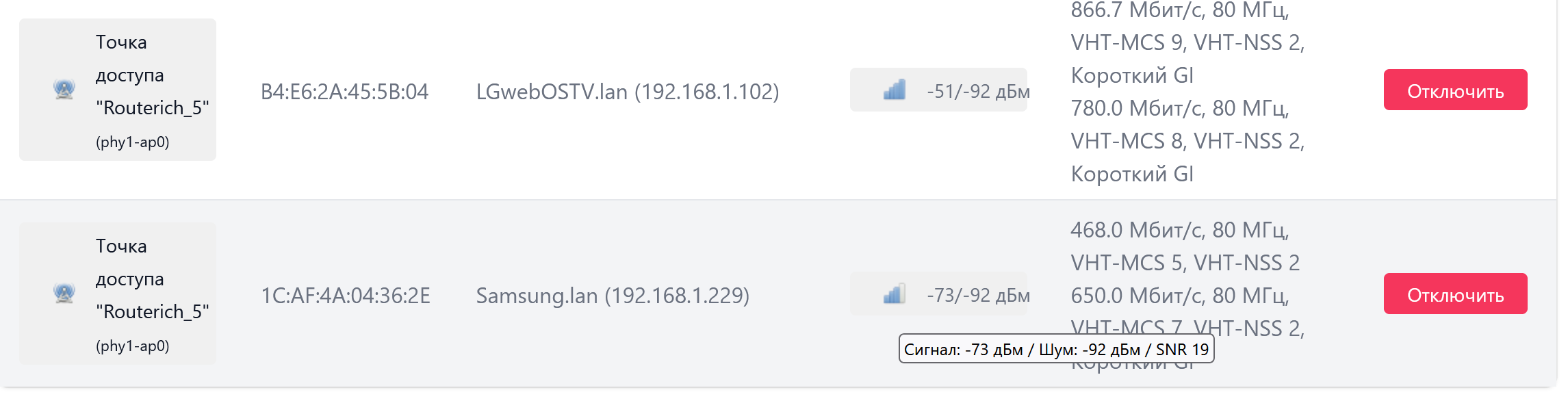Click the access point icon in the Samsung row
The image size is (1568, 401).
[x=64, y=294]
